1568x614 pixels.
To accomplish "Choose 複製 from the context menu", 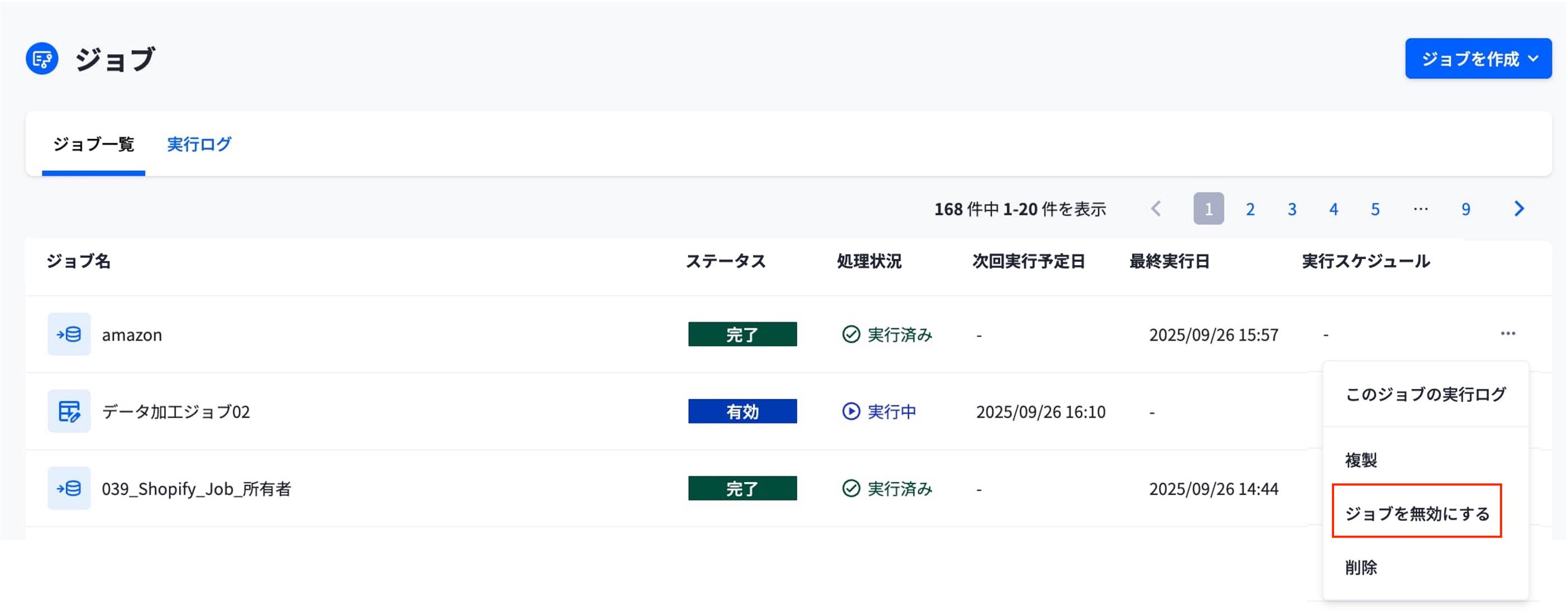I will tap(1361, 459).
